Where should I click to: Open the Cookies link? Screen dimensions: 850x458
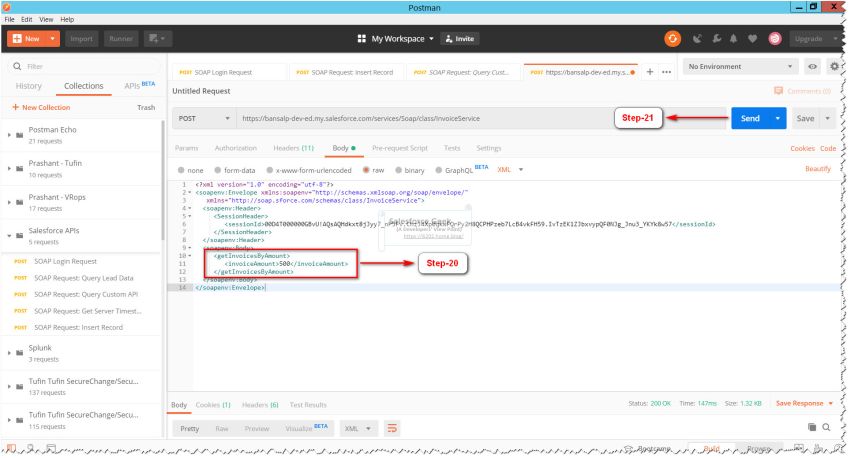click(802, 148)
